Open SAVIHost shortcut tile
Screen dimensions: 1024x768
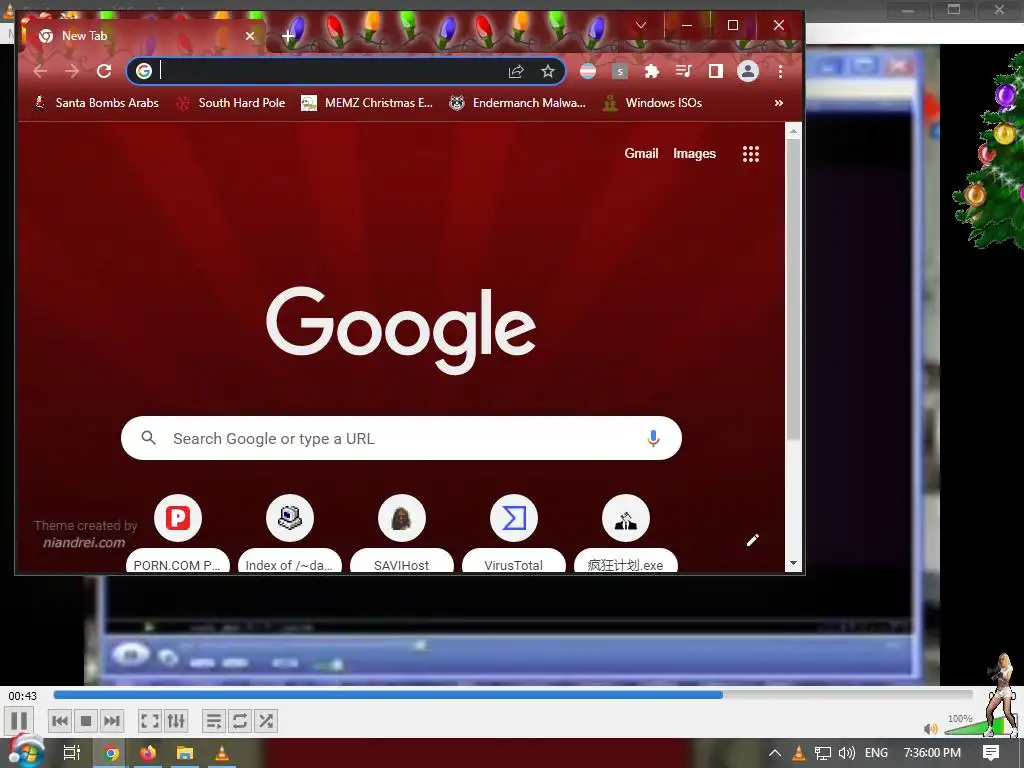[402, 533]
